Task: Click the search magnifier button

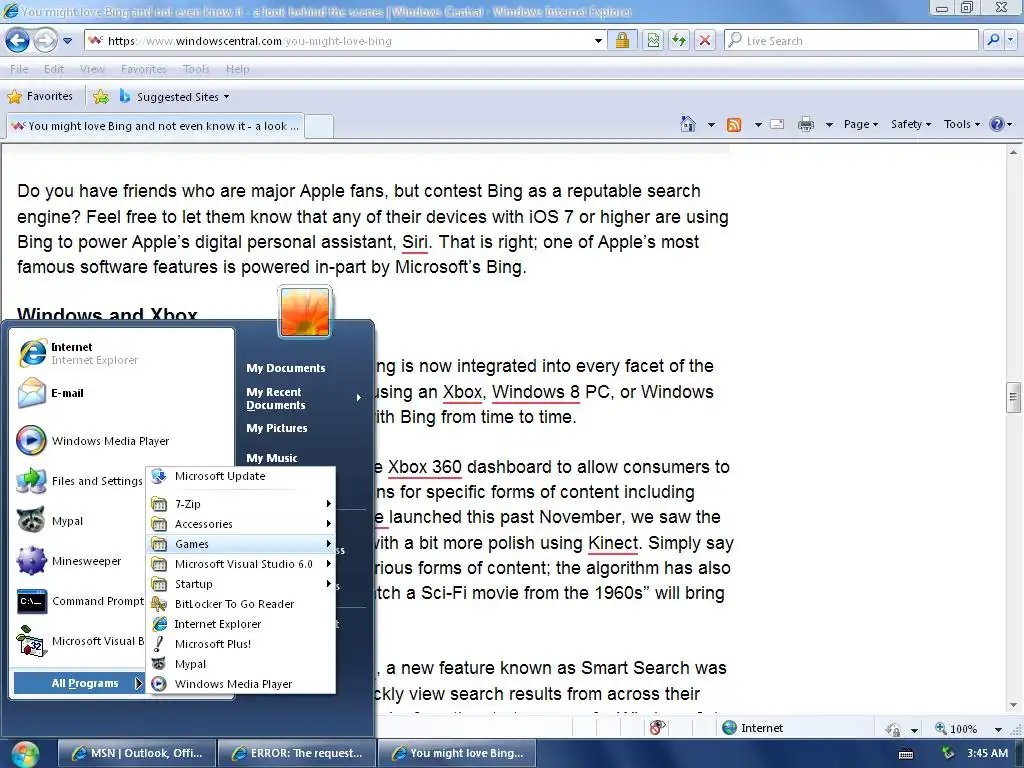Action: (993, 40)
